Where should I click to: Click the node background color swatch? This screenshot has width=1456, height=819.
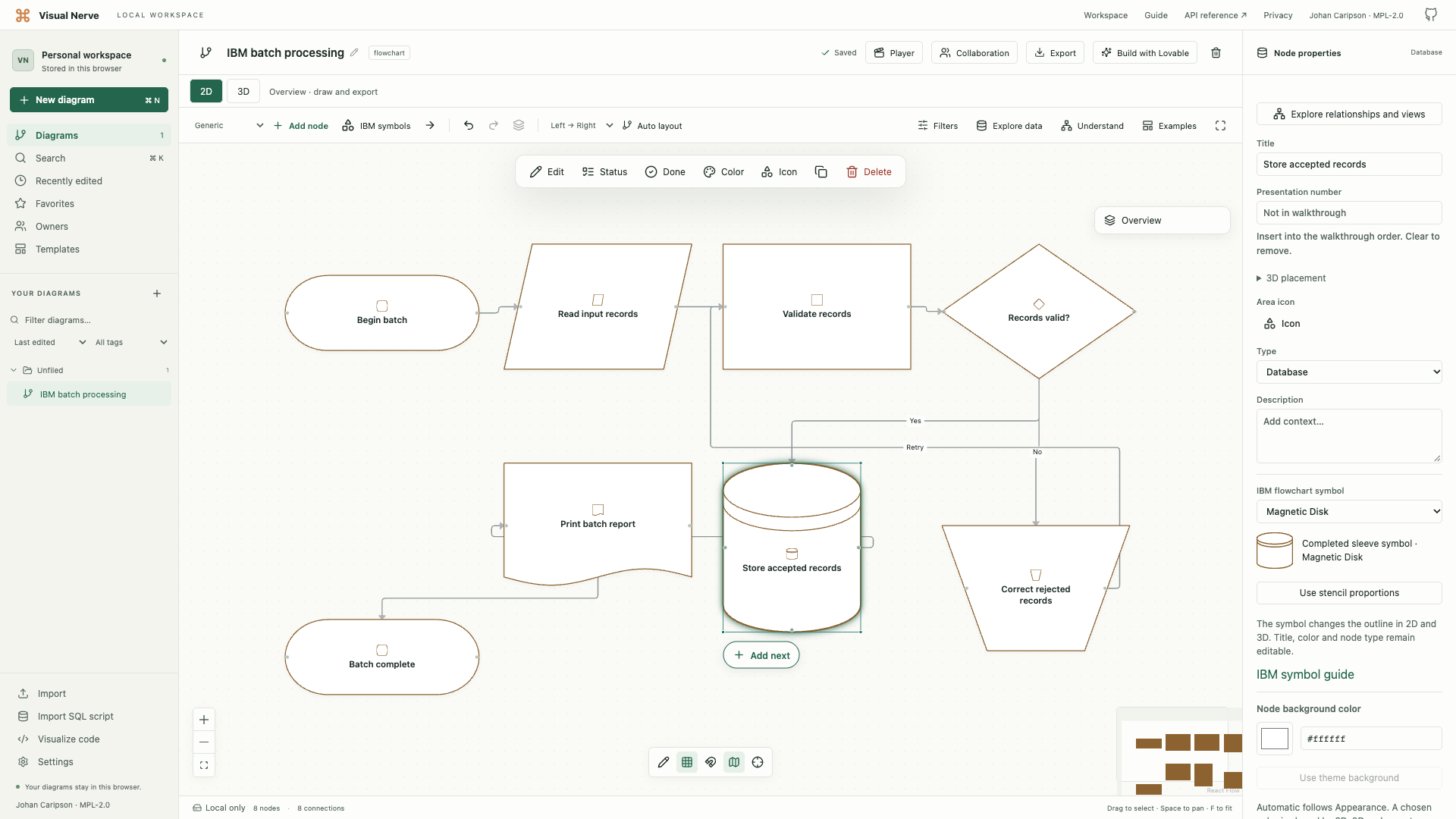pyautogui.click(x=1275, y=739)
